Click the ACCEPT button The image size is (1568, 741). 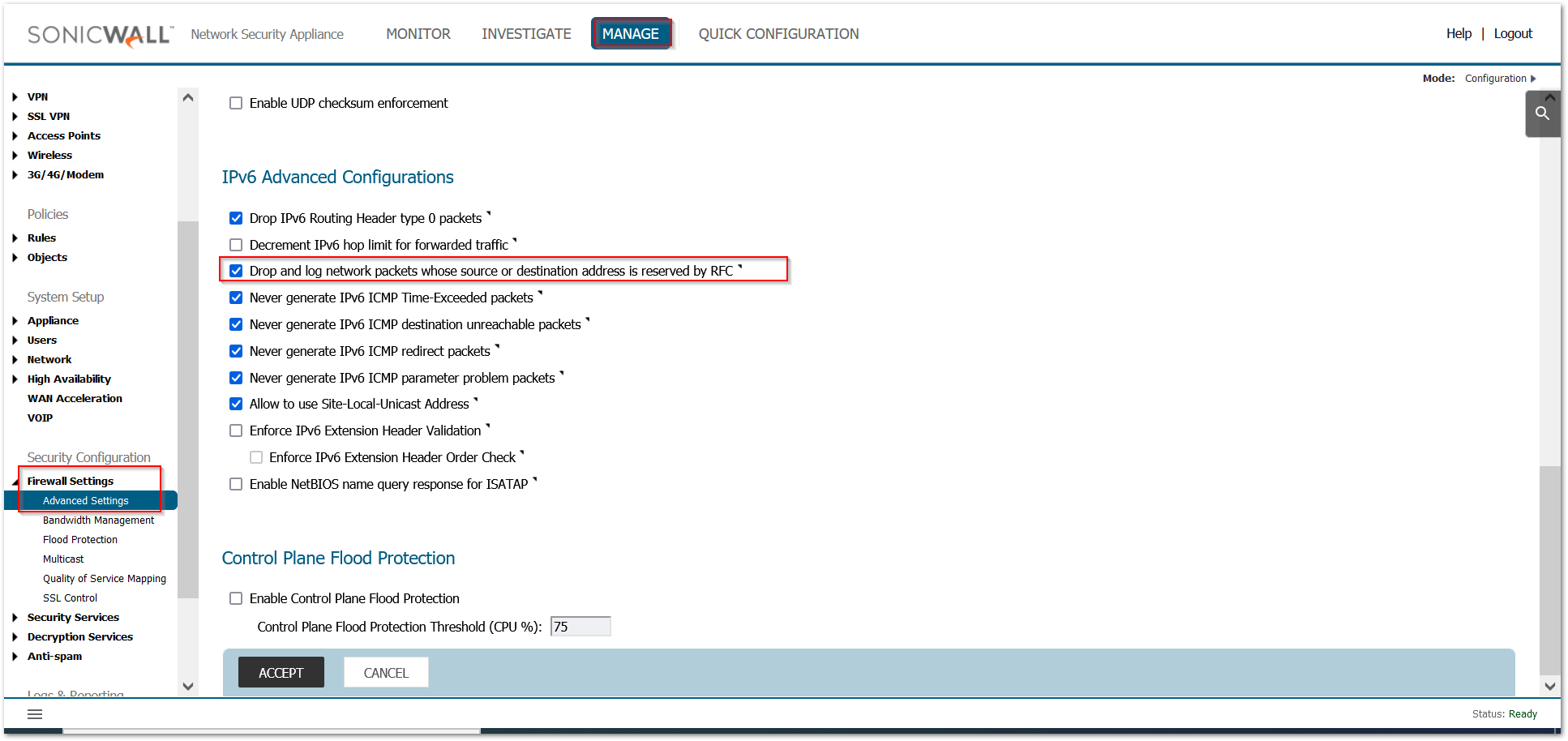[x=281, y=672]
